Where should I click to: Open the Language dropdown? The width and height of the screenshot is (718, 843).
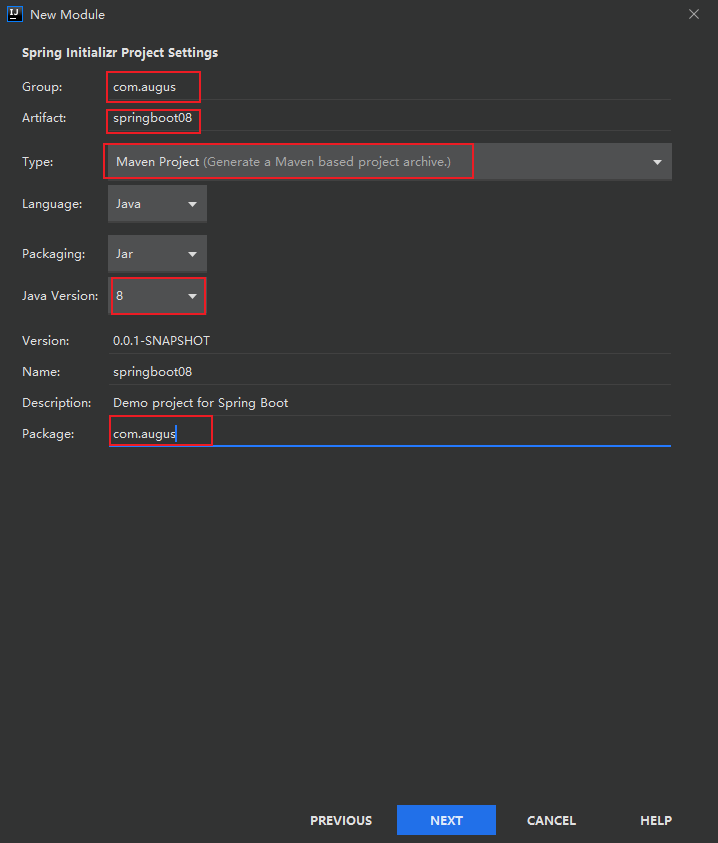tap(190, 203)
